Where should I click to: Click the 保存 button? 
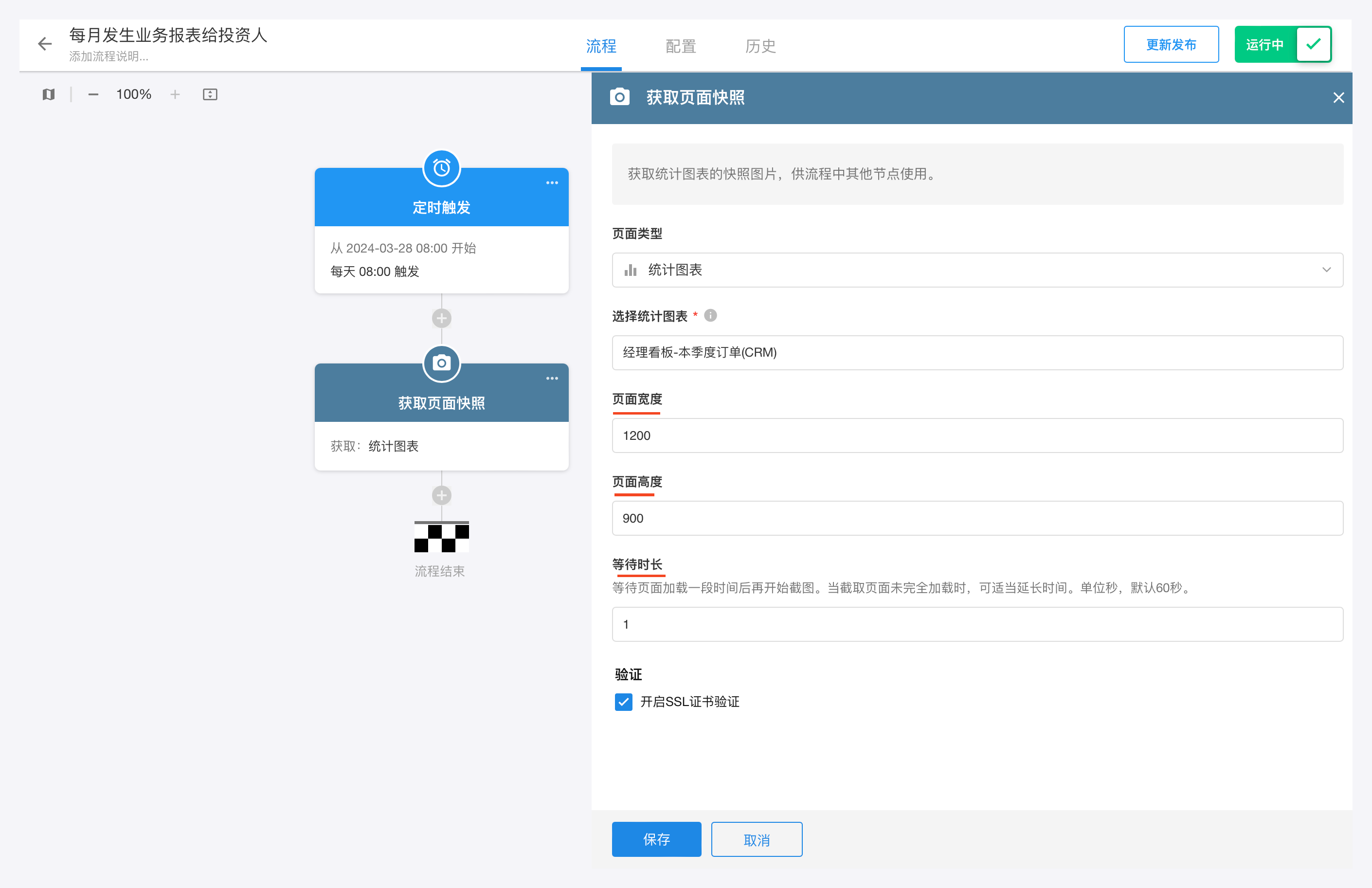click(x=656, y=839)
